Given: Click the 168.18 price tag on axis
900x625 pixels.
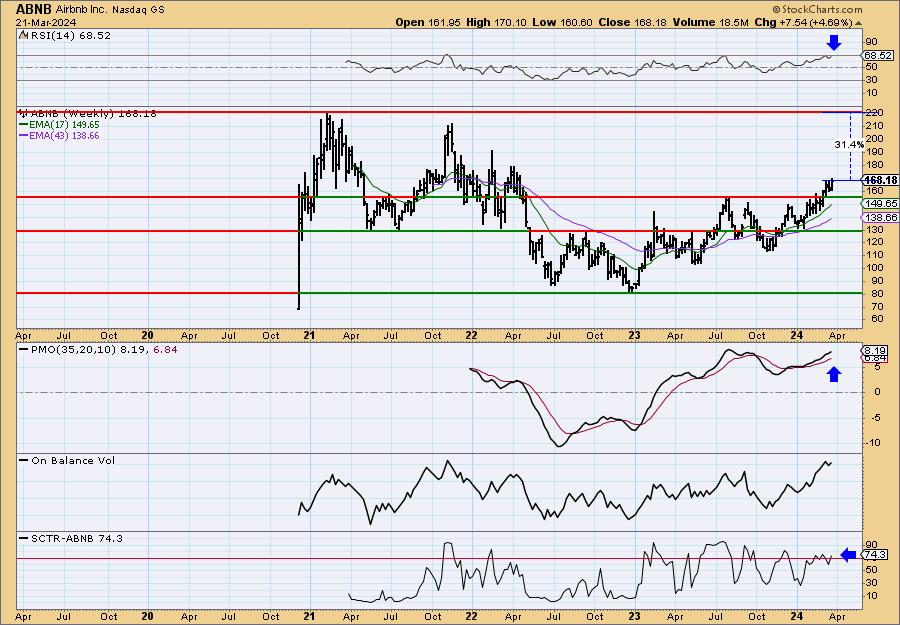Looking at the screenshot, I should click(880, 180).
